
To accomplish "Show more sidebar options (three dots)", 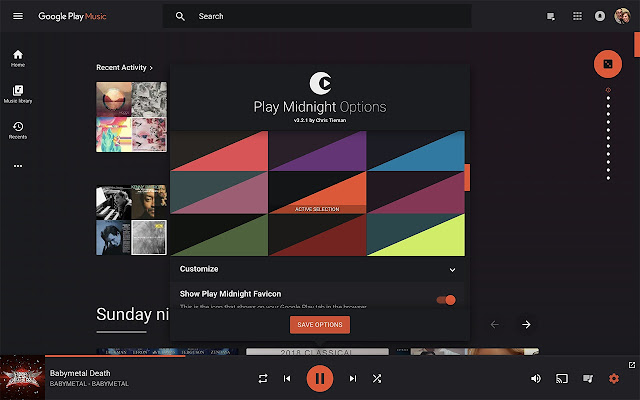I will [x=18, y=166].
